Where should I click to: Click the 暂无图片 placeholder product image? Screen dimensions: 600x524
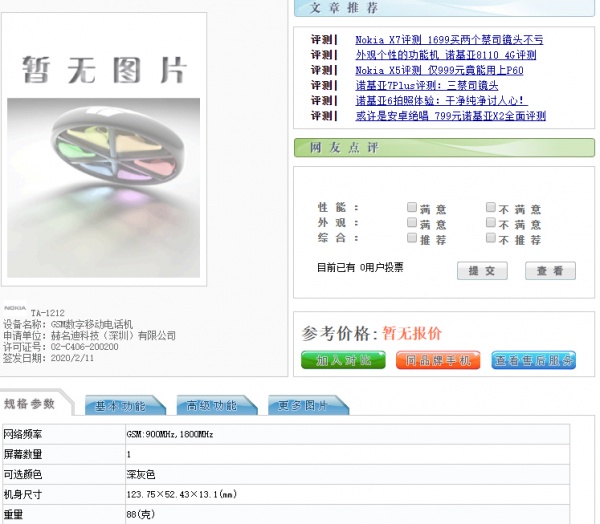(104, 149)
